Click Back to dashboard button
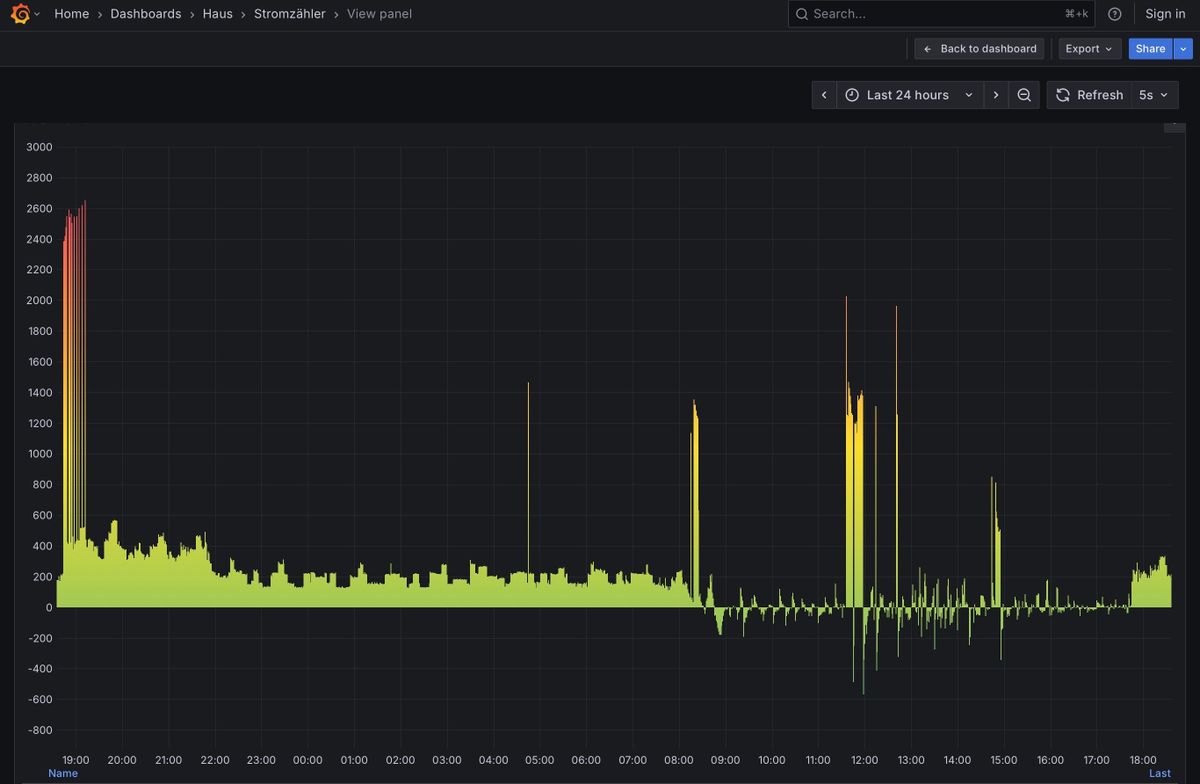This screenshot has width=1200, height=784. [x=979, y=49]
